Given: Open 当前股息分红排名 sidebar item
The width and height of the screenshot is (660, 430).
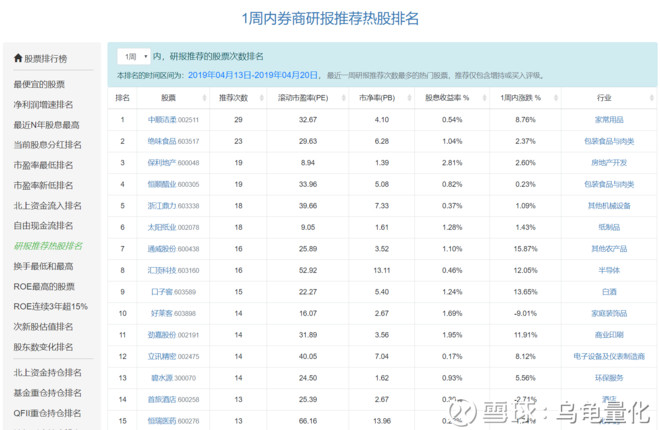Looking at the screenshot, I should pos(48,145).
